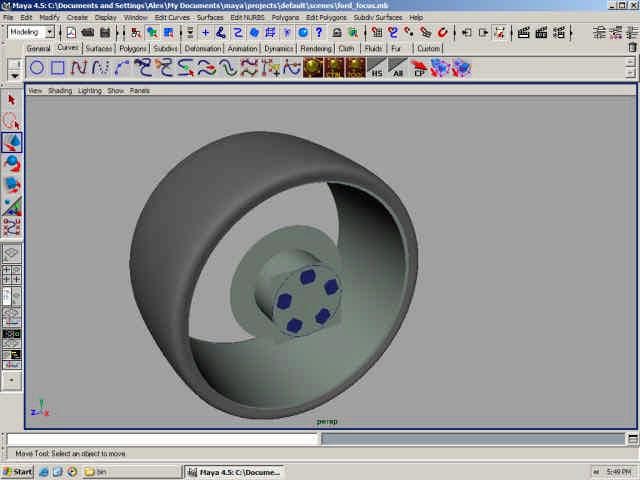Image resolution: width=640 pixels, height=480 pixels.
Task: Open the Panels menu in viewport
Action: coord(140,90)
